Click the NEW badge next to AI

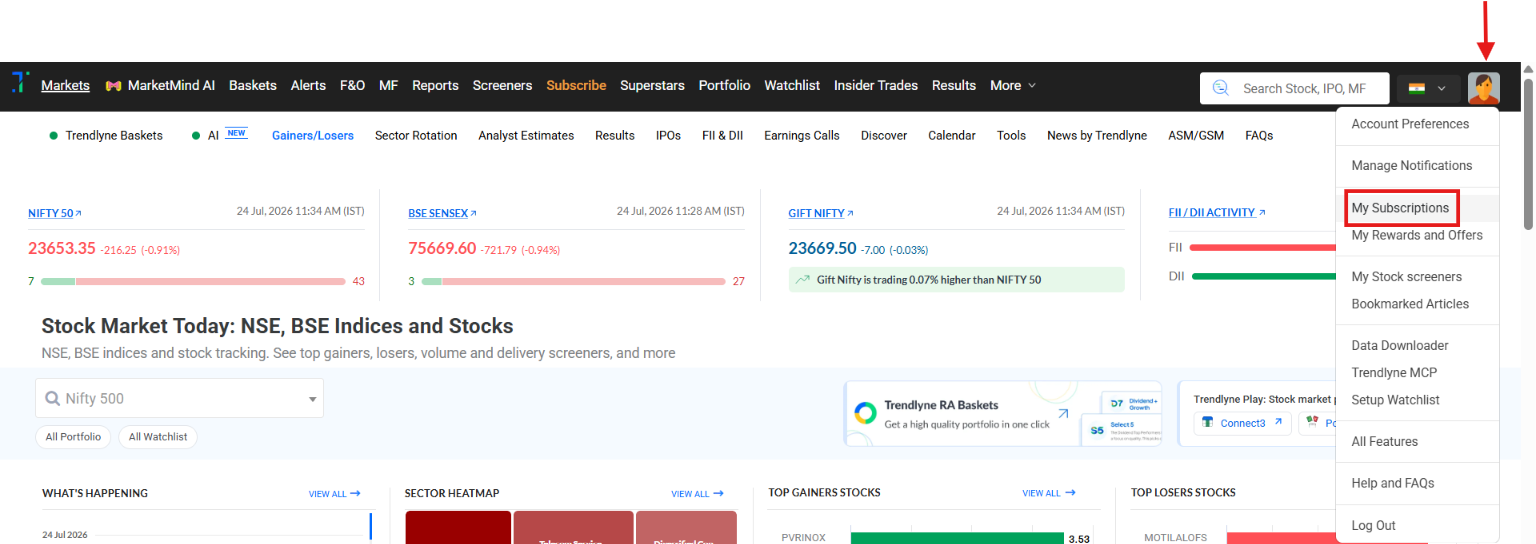tap(237, 133)
